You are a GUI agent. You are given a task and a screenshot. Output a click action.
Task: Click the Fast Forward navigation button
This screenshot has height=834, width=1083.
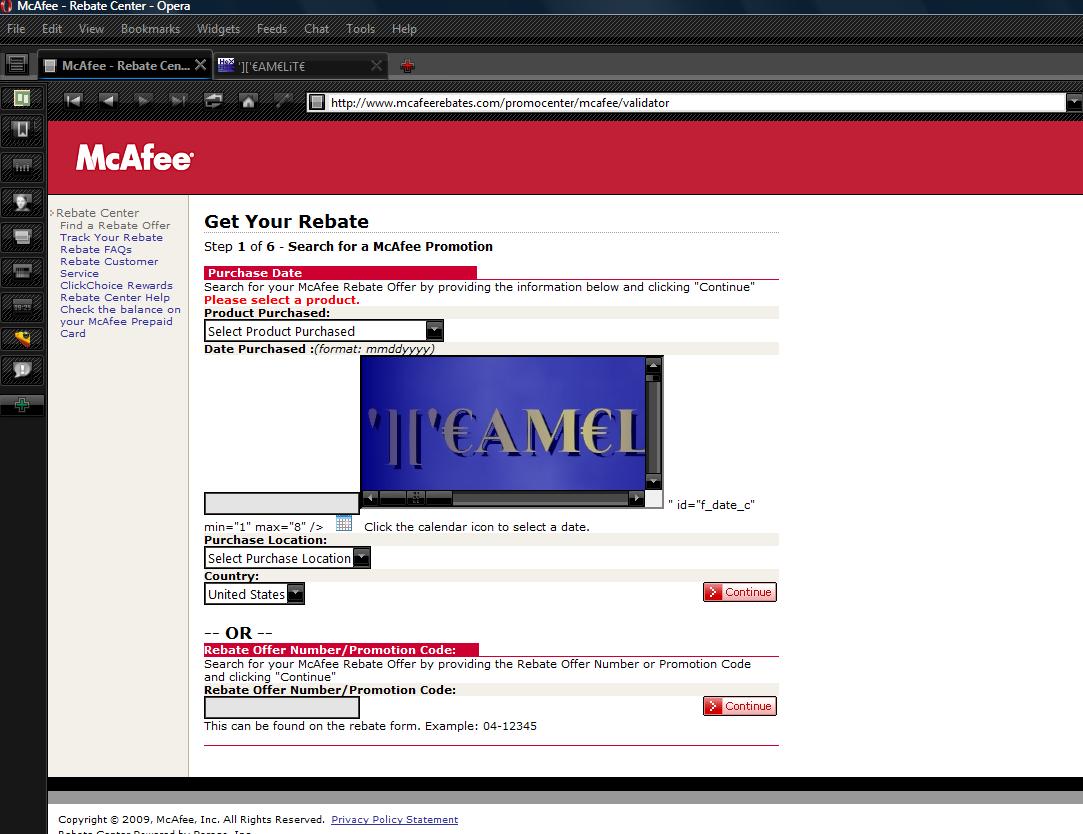178,101
